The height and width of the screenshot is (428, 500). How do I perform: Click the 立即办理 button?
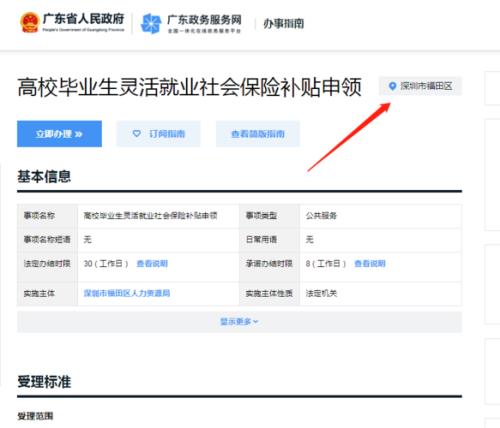point(59,134)
